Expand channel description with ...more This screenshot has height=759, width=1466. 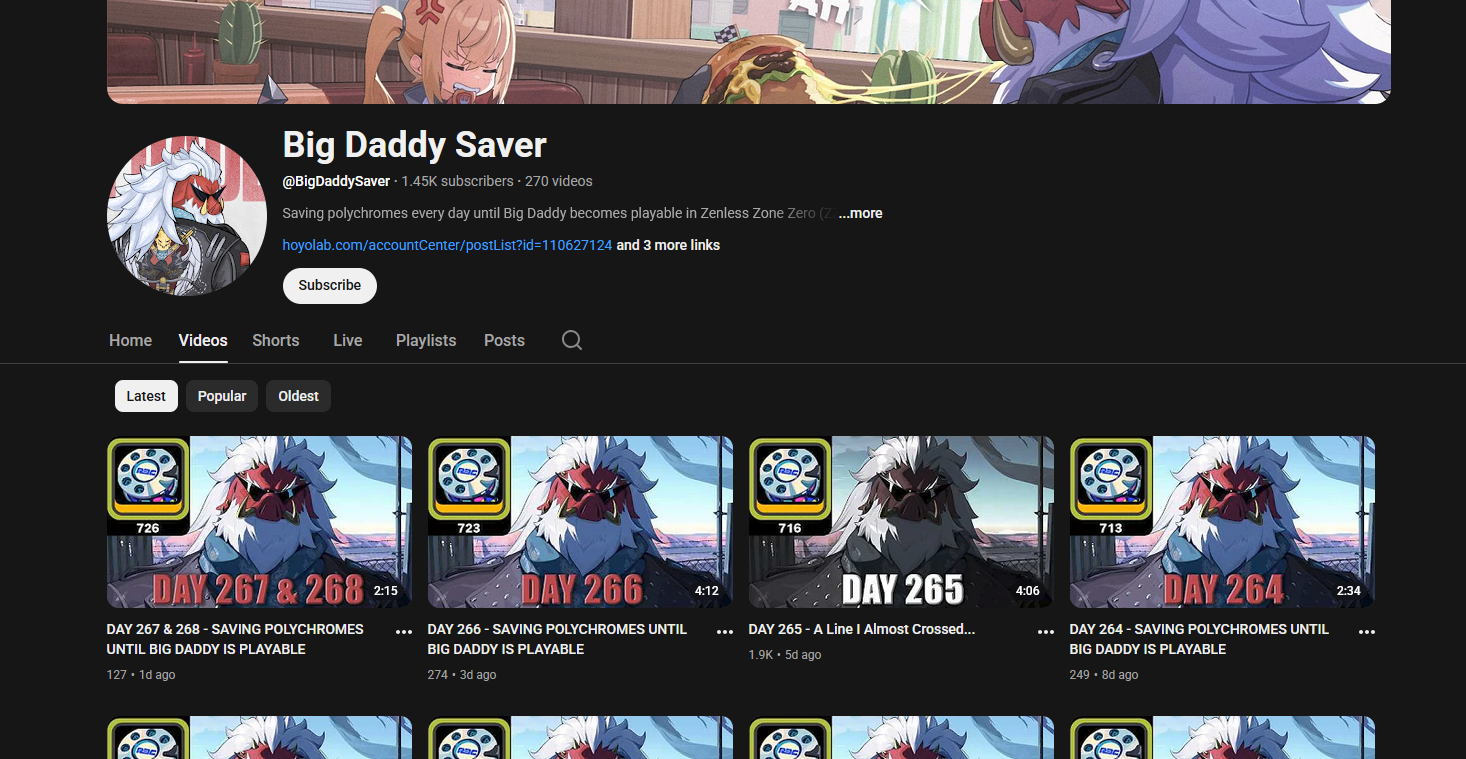[860, 213]
